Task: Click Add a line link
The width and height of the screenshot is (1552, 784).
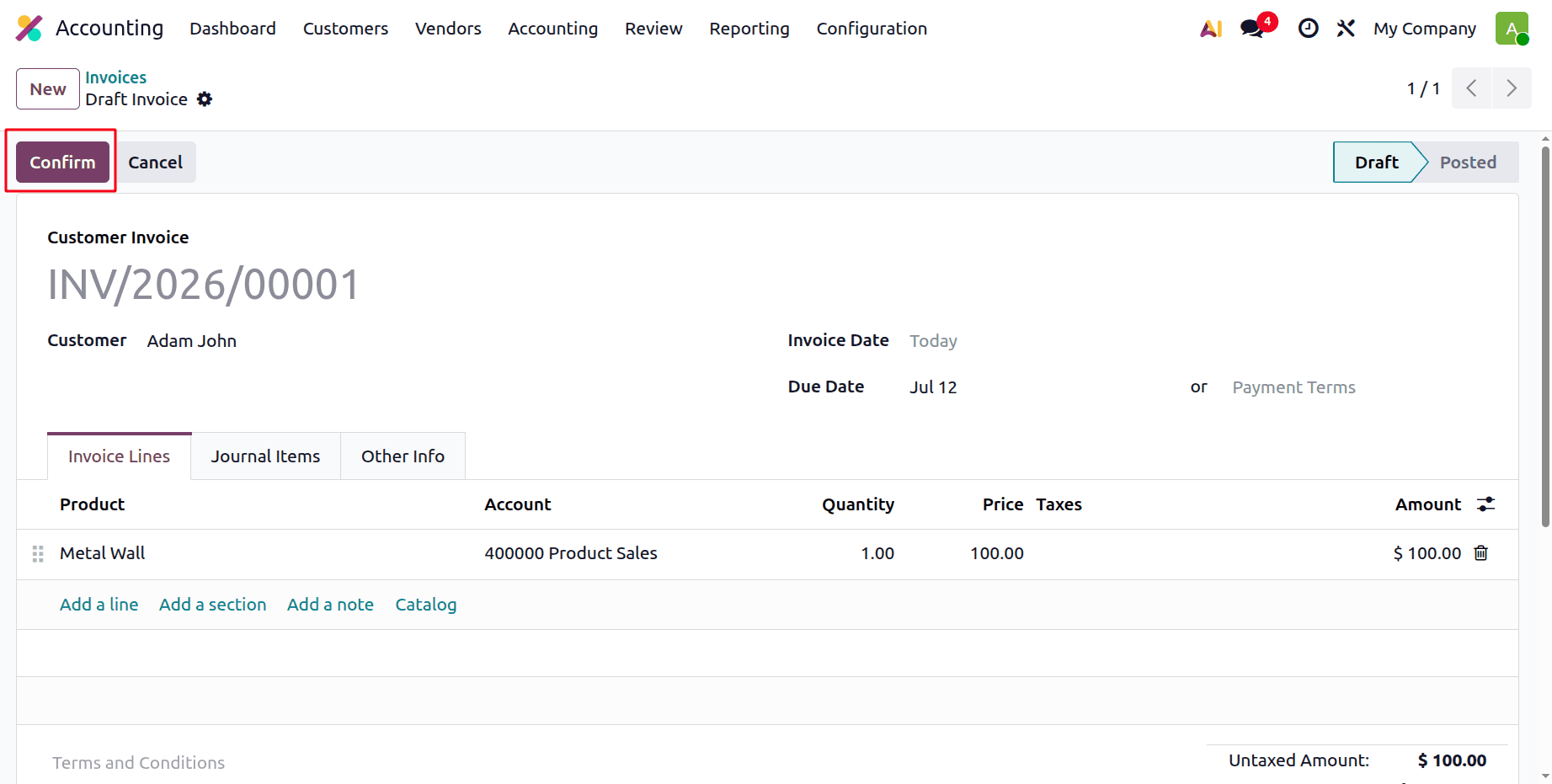Action: pyautogui.click(x=99, y=605)
